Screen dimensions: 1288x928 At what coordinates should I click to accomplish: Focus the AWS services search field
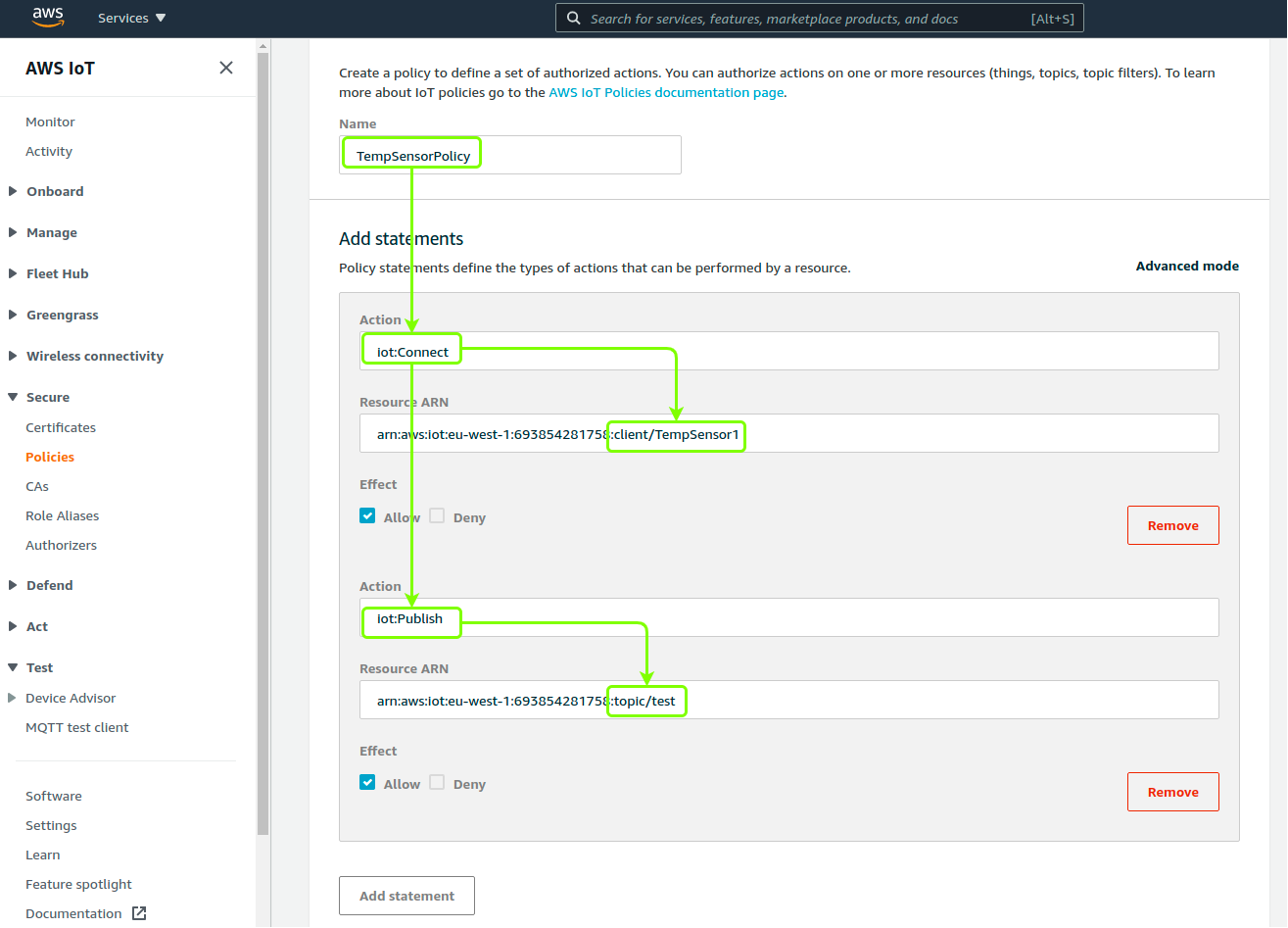pyautogui.click(x=820, y=19)
